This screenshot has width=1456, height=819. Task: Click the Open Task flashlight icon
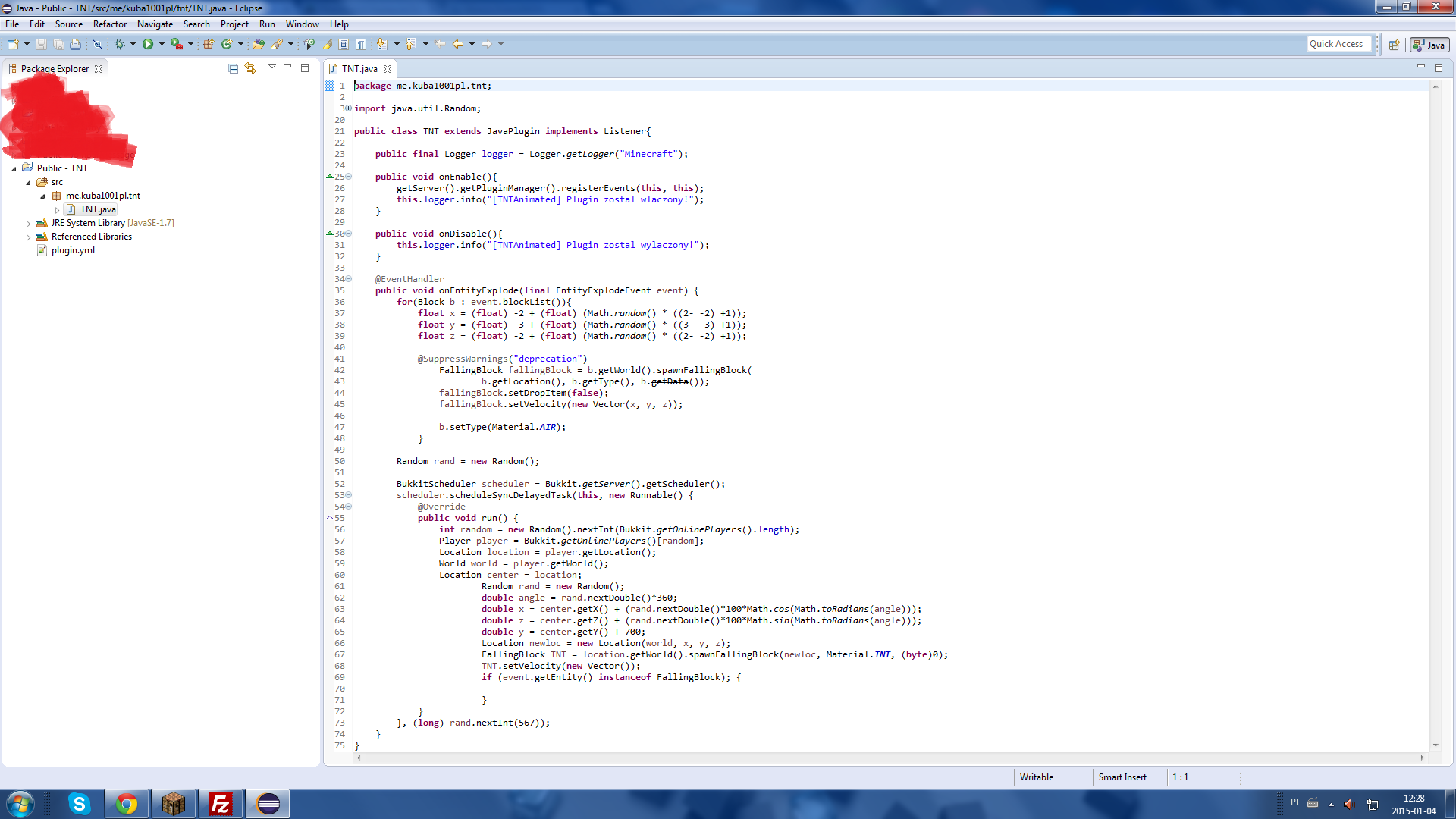[x=277, y=44]
